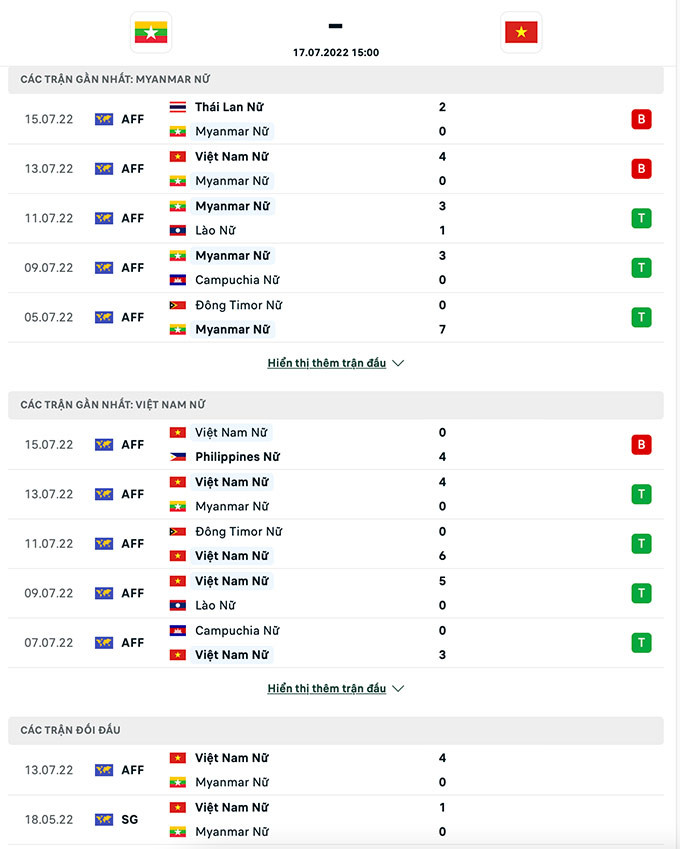Click the Cambodia flag in the 07.07.22 match

178,631
